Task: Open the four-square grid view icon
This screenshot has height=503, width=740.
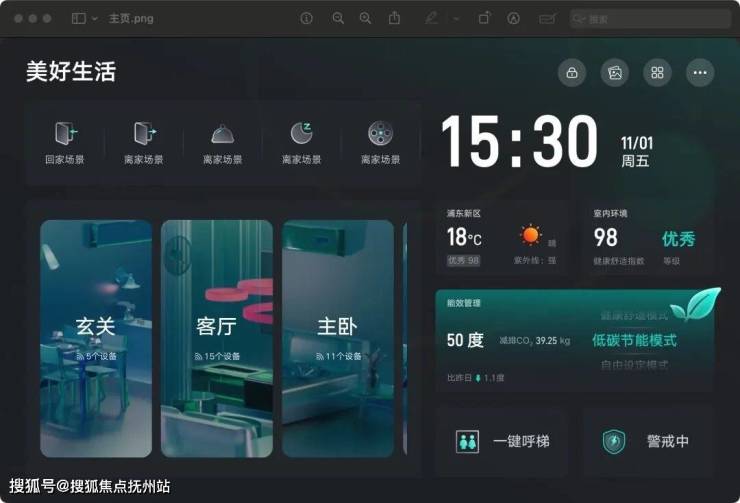Action: [x=657, y=73]
